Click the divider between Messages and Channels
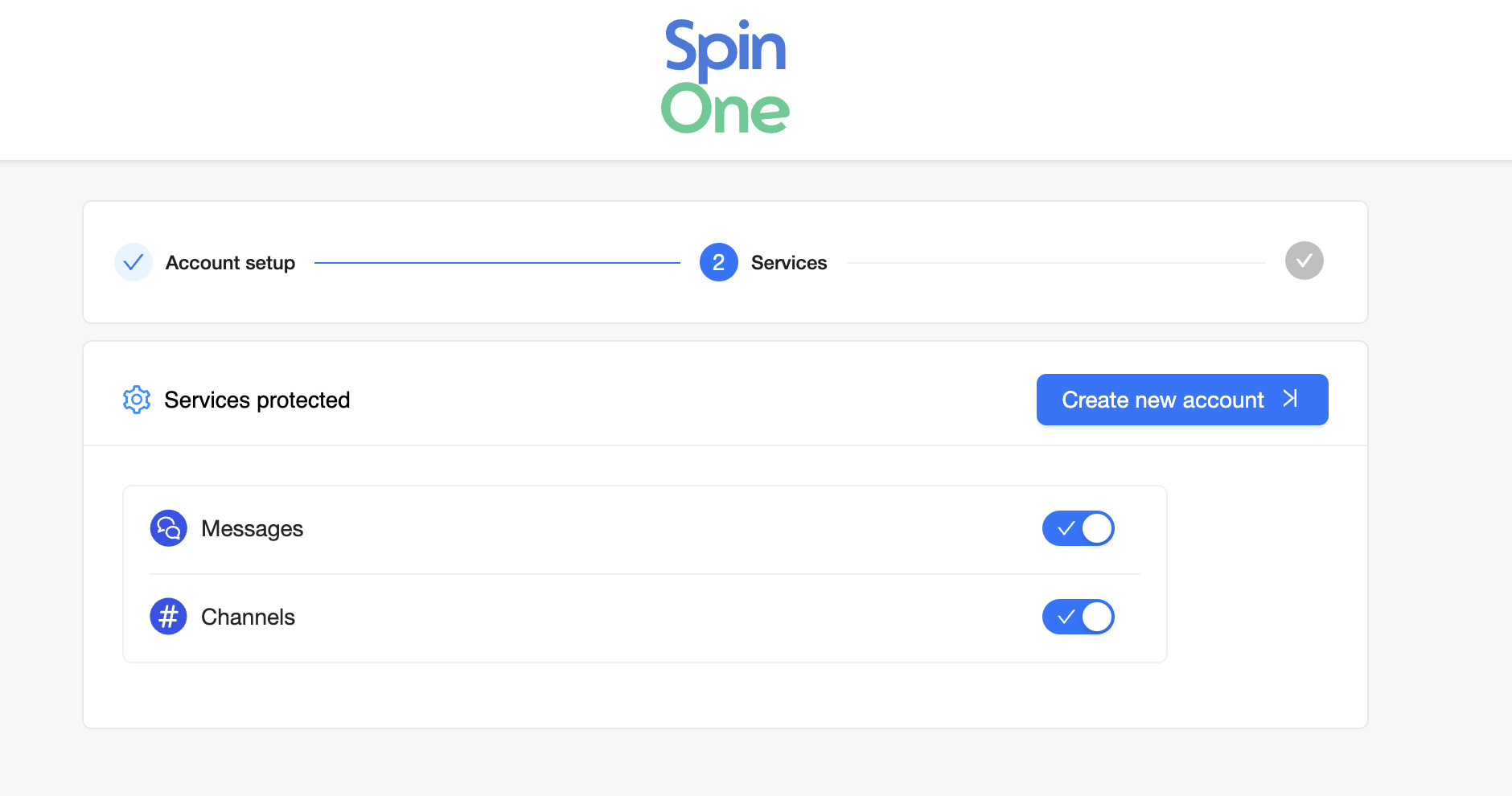The height and width of the screenshot is (796, 1512). [644, 574]
